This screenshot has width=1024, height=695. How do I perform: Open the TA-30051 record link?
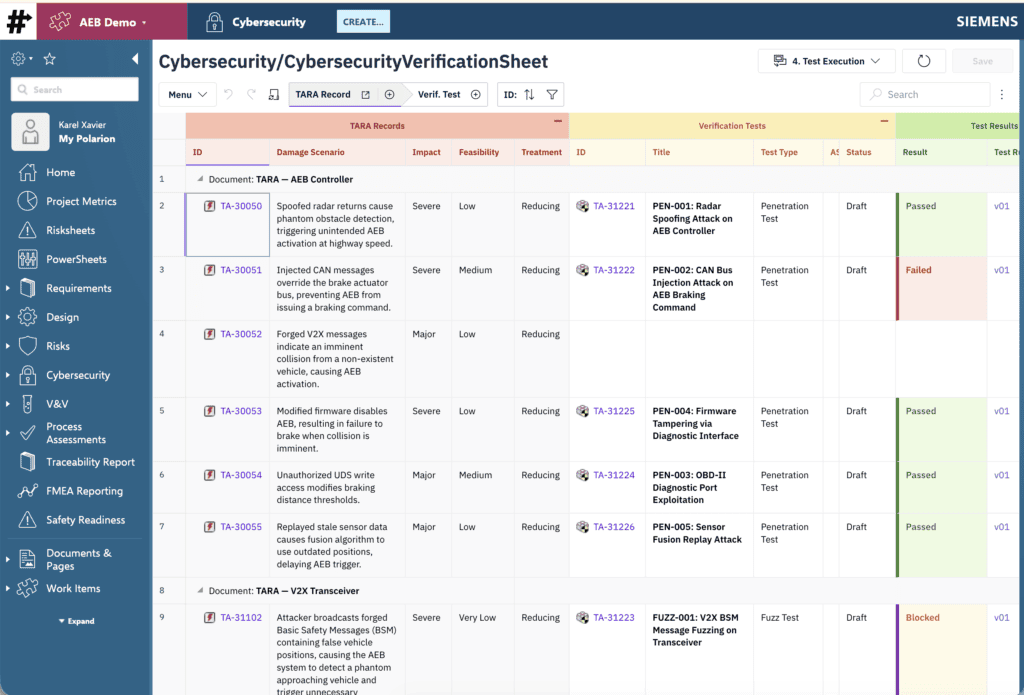(x=241, y=270)
